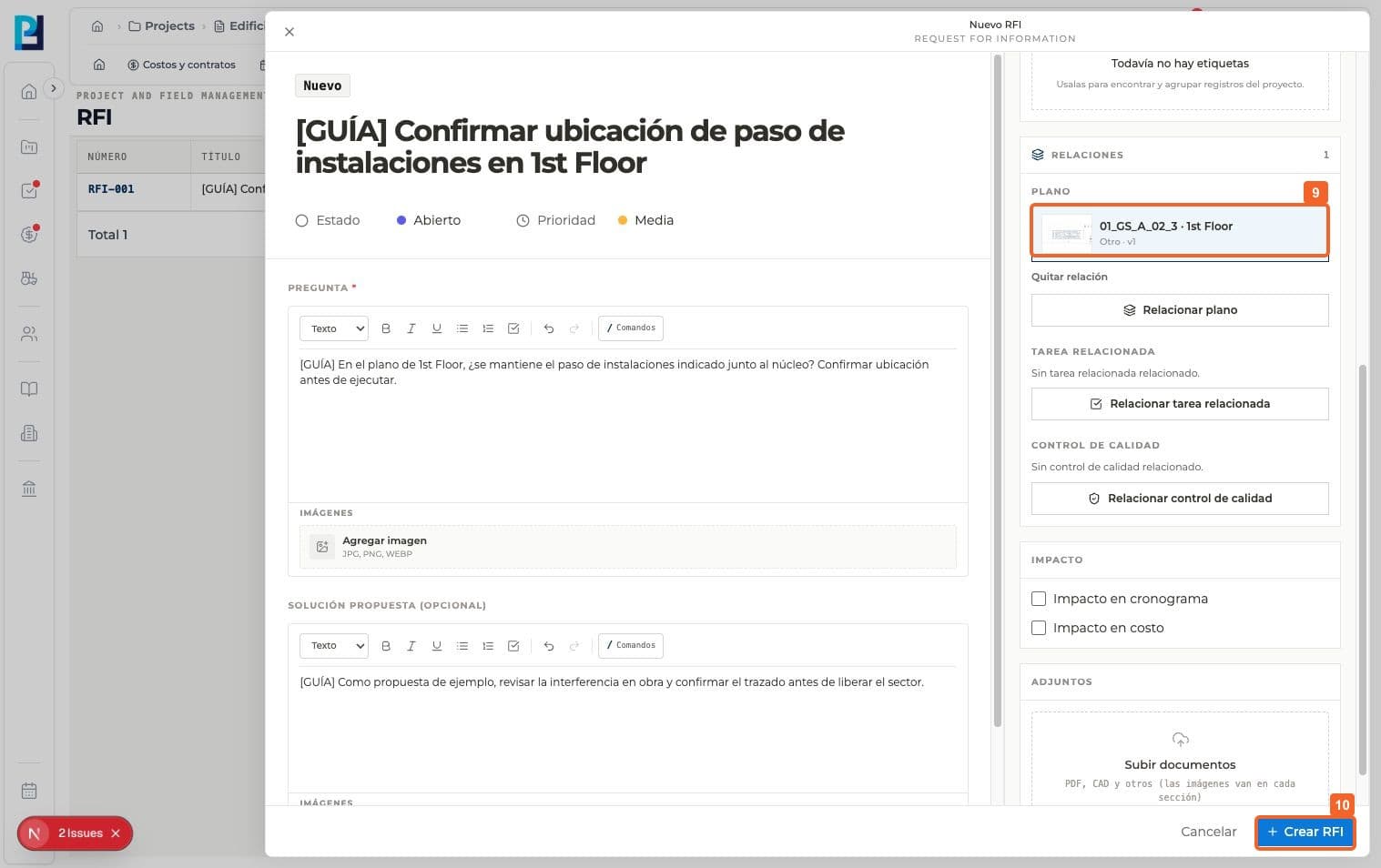This screenshot has width=1381, height=868.
Task: Click Cancelar button
Action: 1209,832
